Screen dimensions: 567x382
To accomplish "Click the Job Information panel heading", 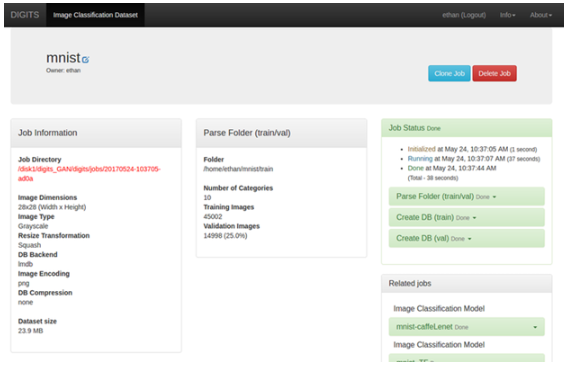I will click(96, 133).
